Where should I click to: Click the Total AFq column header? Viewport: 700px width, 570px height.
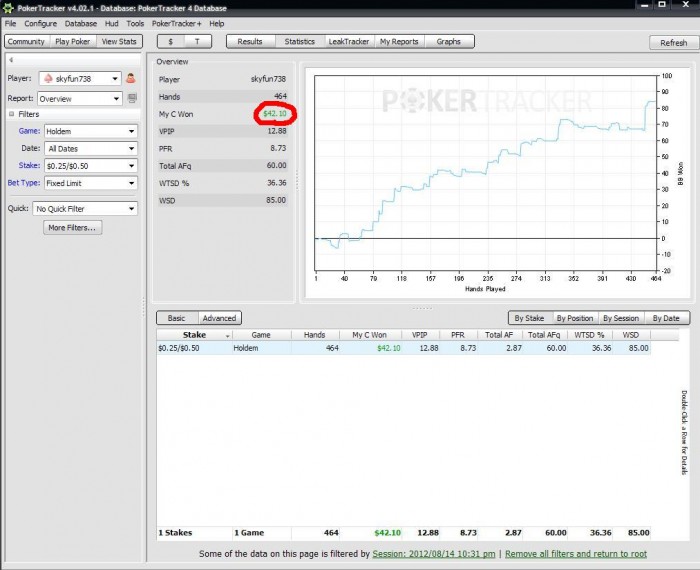tap(544, 335)
